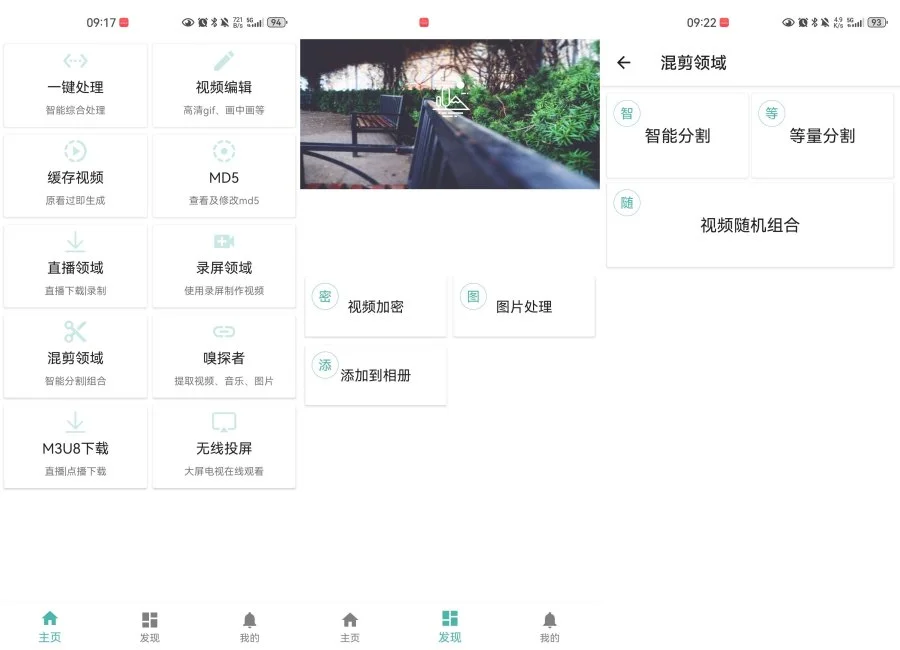Select the 视频编辑 video editing tool
Image resolution: width=900 pixels, height=650 pixels.
224,86
